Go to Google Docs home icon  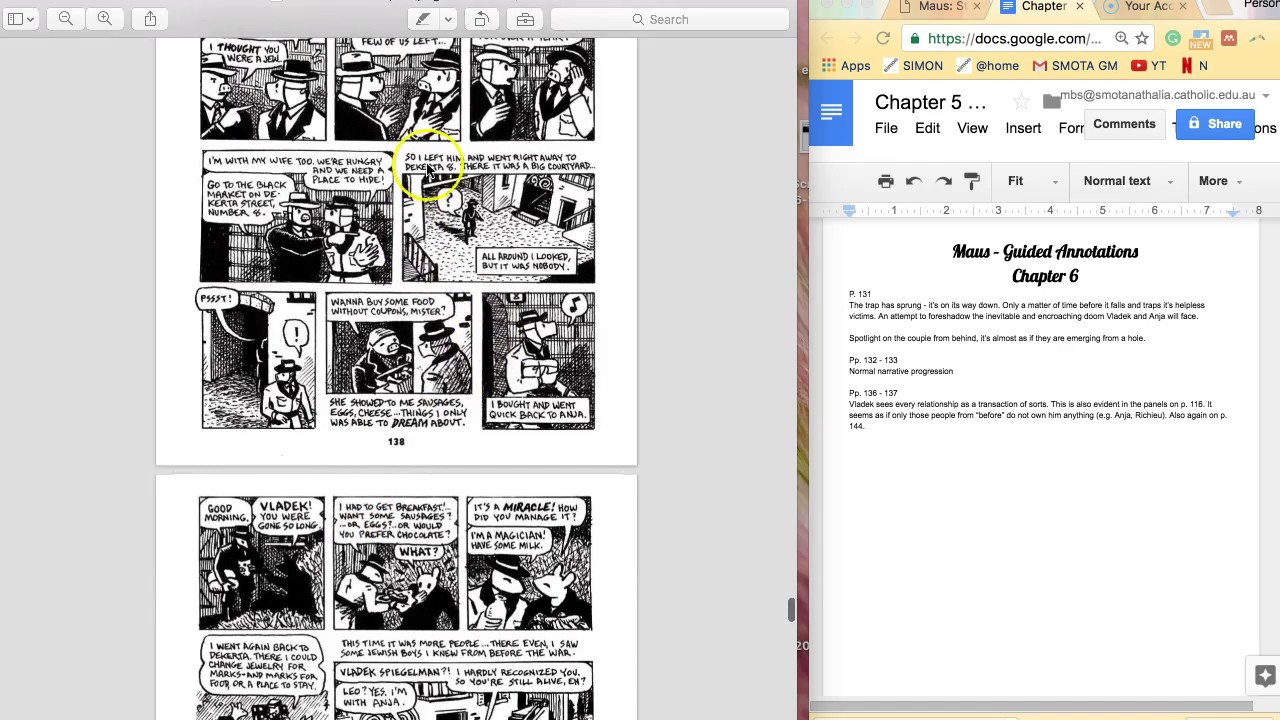point(831,114)
